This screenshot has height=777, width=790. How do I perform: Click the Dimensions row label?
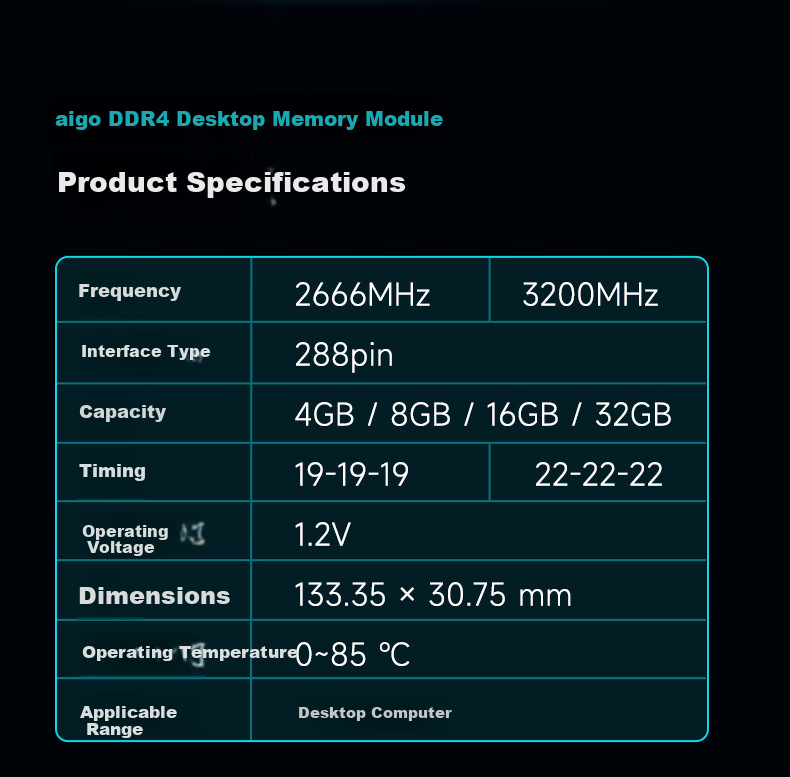(x=154, y=596)
